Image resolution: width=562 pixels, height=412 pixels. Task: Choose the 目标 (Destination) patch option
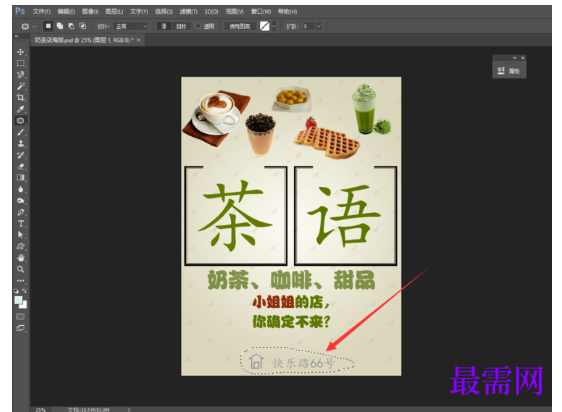[181, 26]
